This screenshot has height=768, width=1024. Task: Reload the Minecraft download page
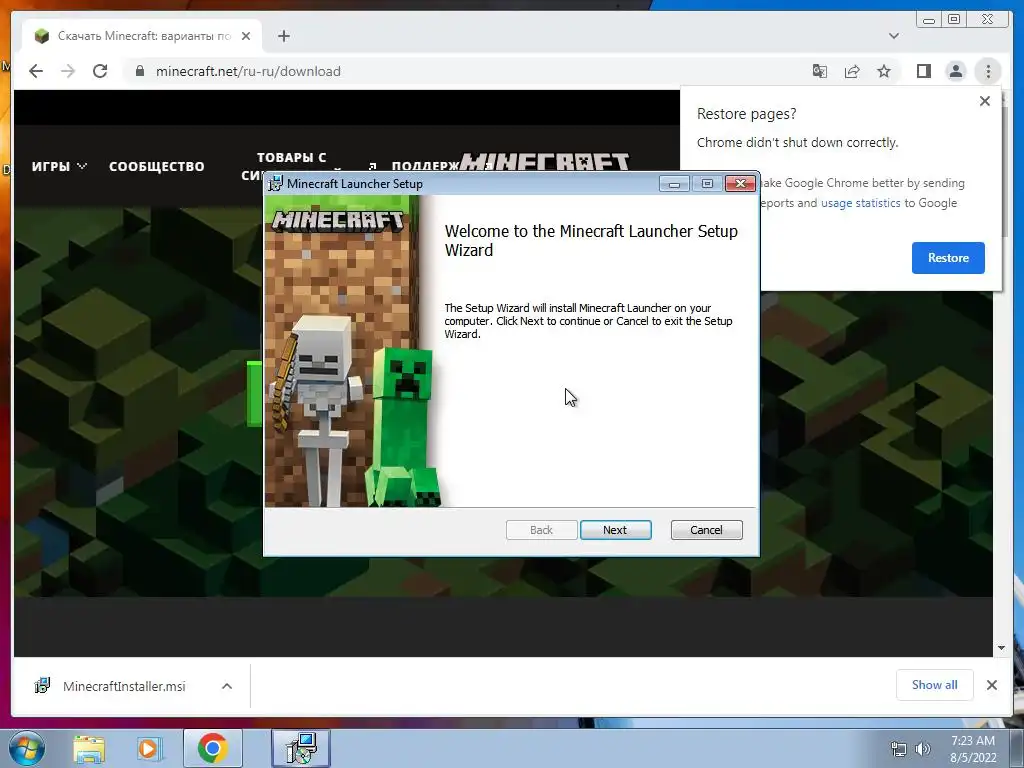point(100,71)
